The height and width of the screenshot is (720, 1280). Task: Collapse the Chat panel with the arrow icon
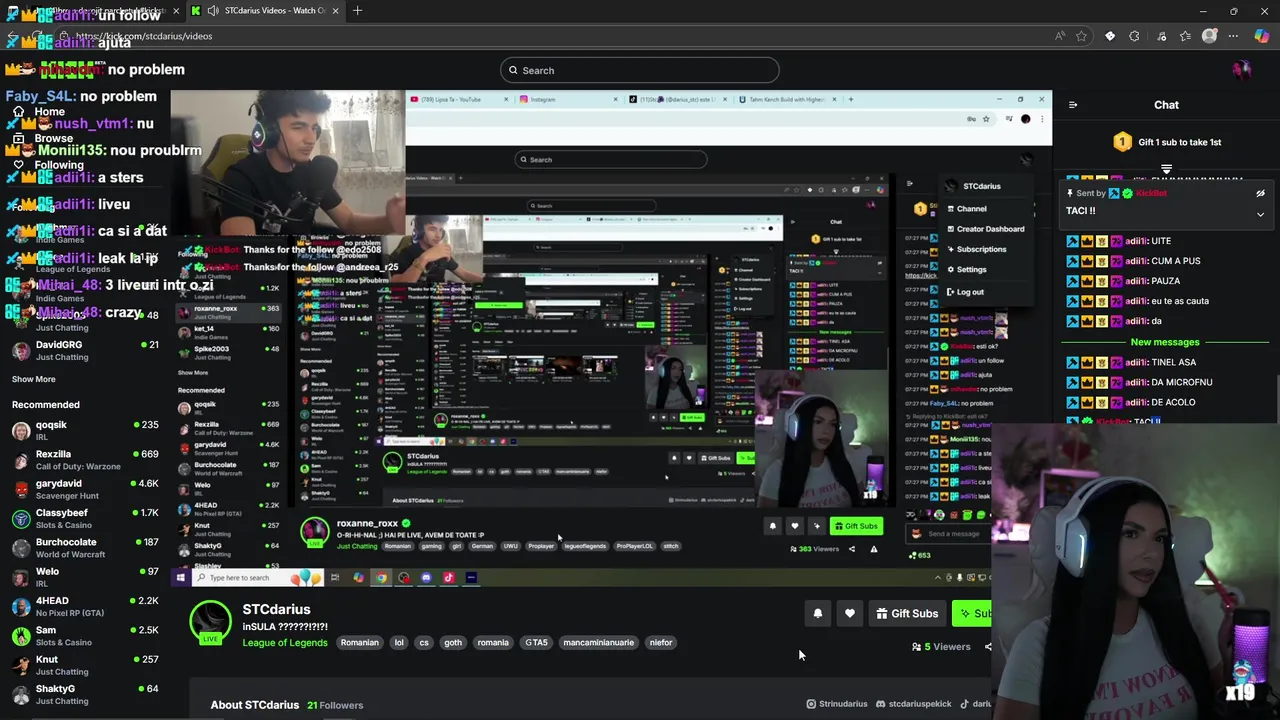[x=1073, y=105]
